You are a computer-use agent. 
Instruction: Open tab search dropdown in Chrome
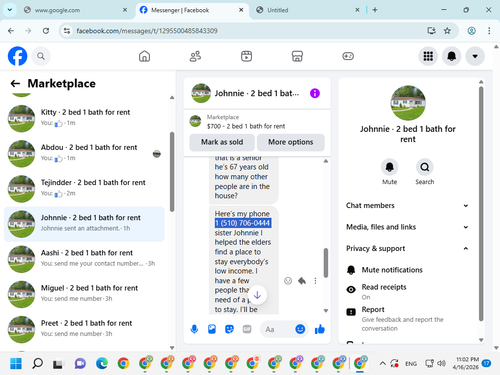10,10
